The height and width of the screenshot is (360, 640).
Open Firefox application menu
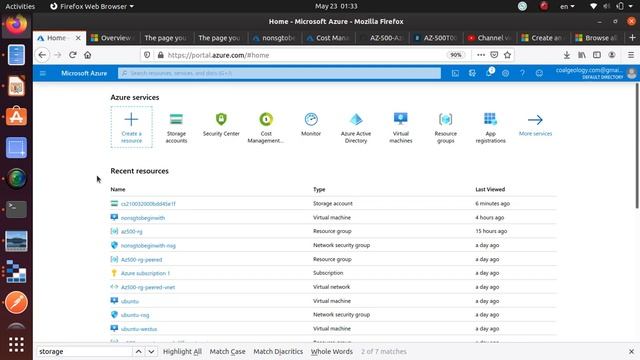pos(631,55)
